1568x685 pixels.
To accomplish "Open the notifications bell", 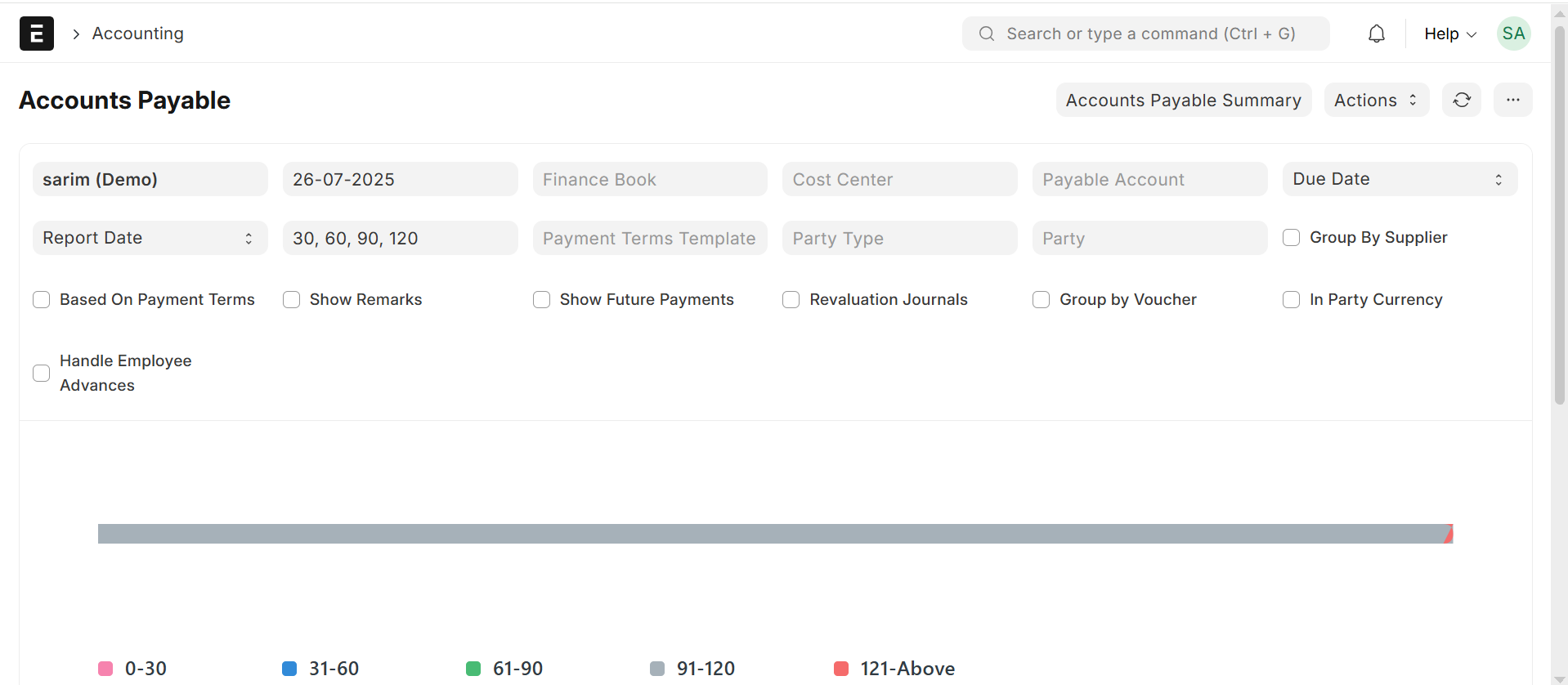I will click(x=1377, y=34).
